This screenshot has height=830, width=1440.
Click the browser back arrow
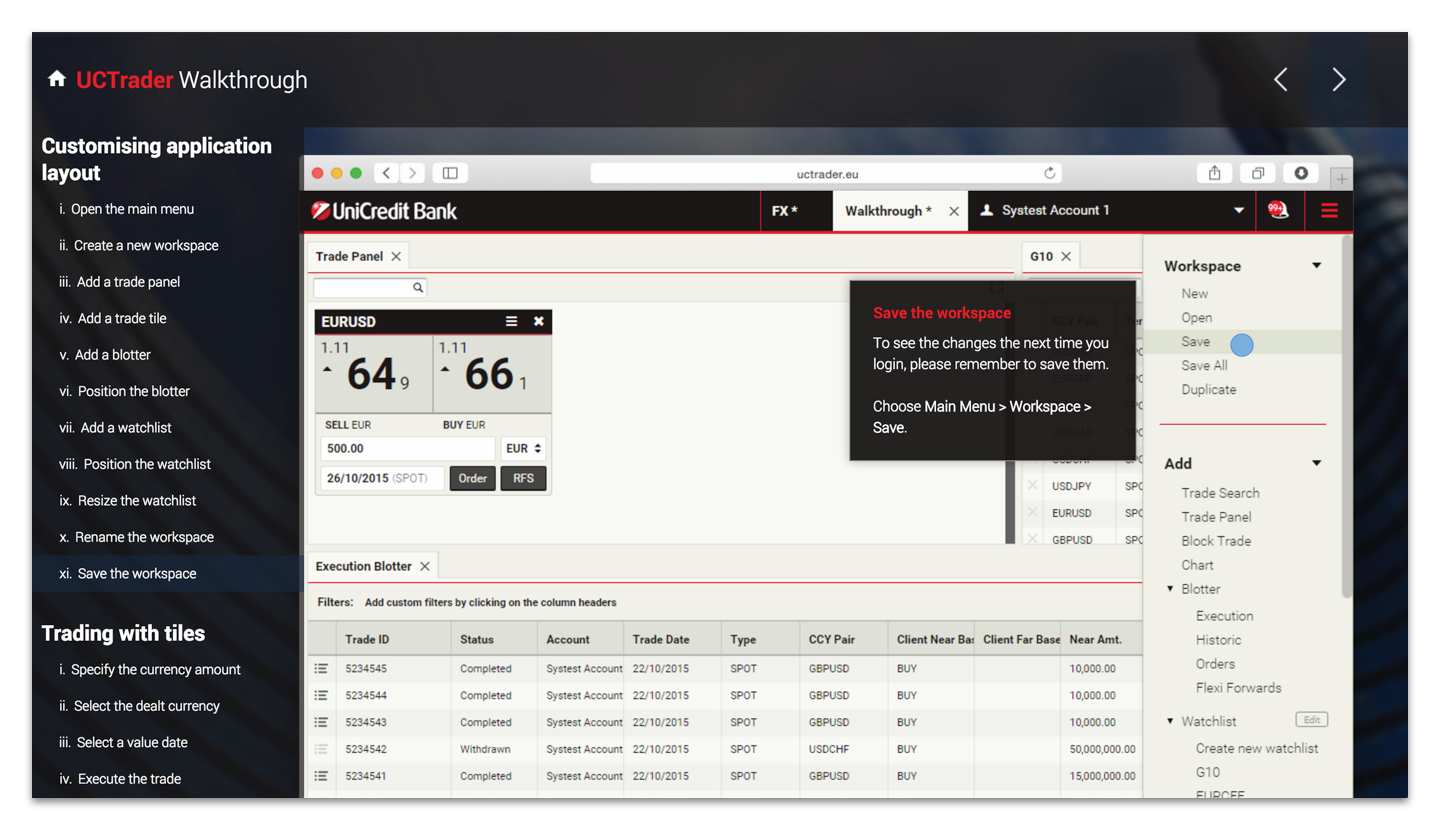387,173
